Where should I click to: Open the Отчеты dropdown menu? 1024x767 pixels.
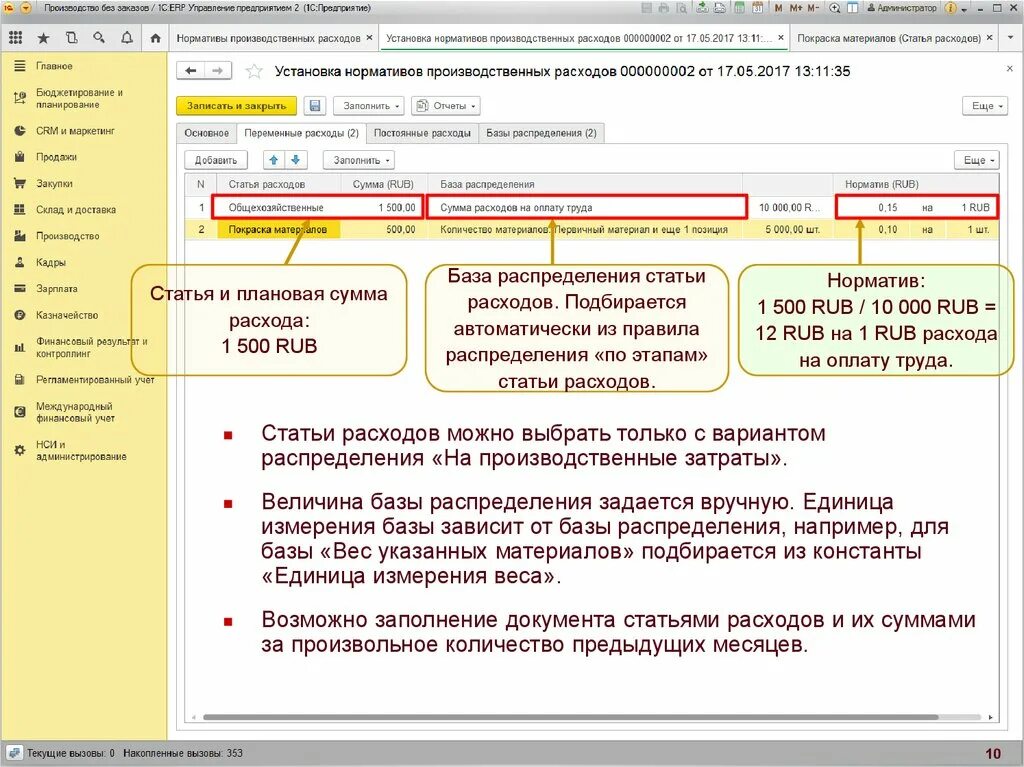click(445, 106)
